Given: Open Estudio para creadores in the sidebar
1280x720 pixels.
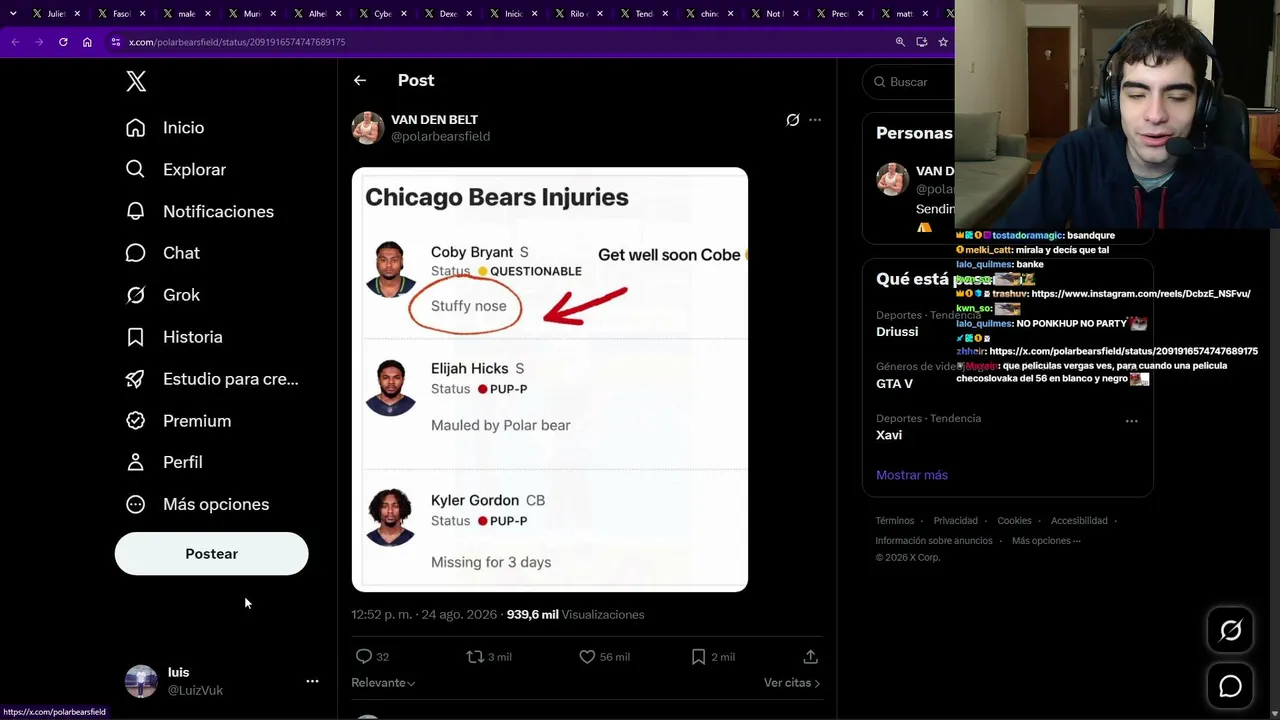Looking at the screenshot, I should click(x=212, y=380).
